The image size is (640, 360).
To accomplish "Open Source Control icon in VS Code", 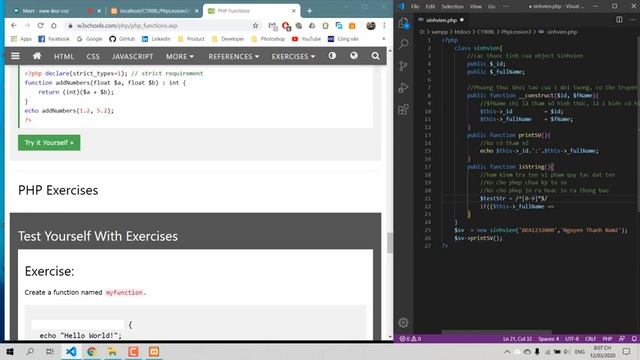I will coord(403,66).
